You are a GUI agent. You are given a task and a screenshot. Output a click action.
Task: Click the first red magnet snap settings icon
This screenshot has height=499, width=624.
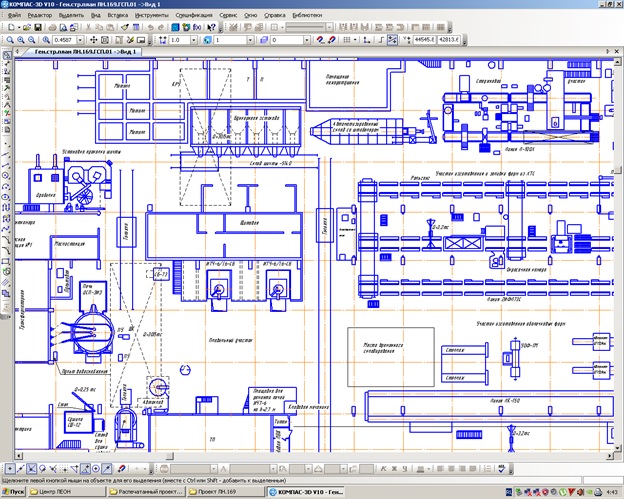320,40
